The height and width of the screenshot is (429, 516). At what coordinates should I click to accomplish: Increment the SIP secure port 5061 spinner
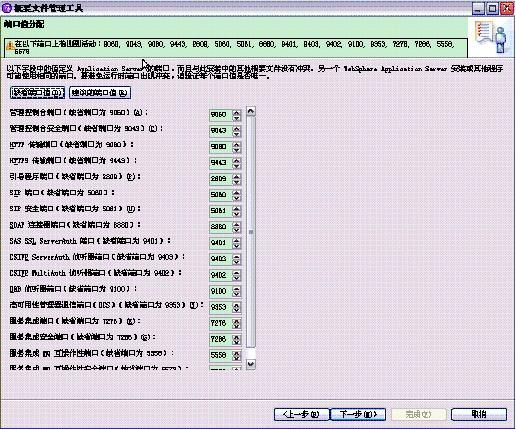coord(237,208)
